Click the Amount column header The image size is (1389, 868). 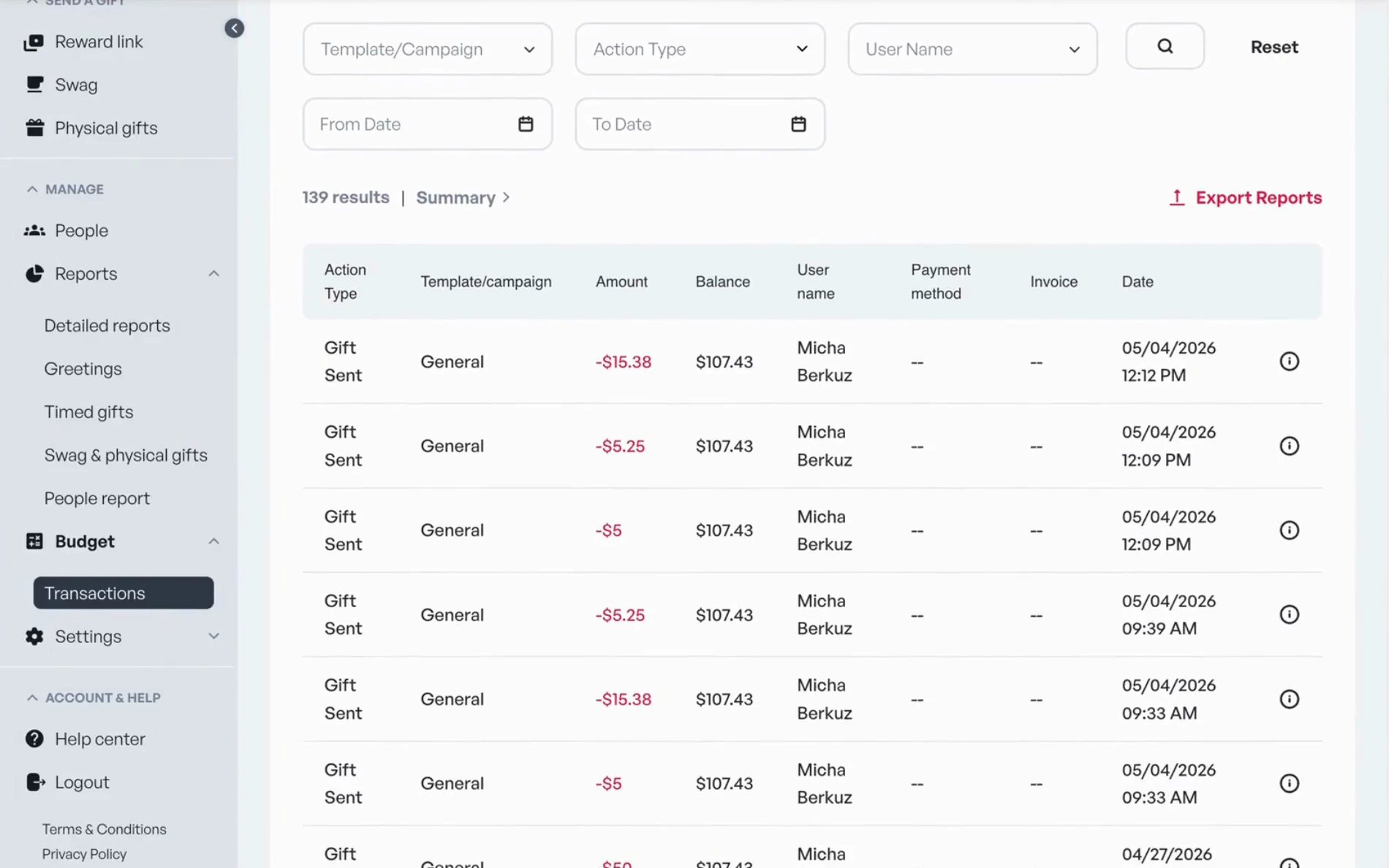point(621,282)
